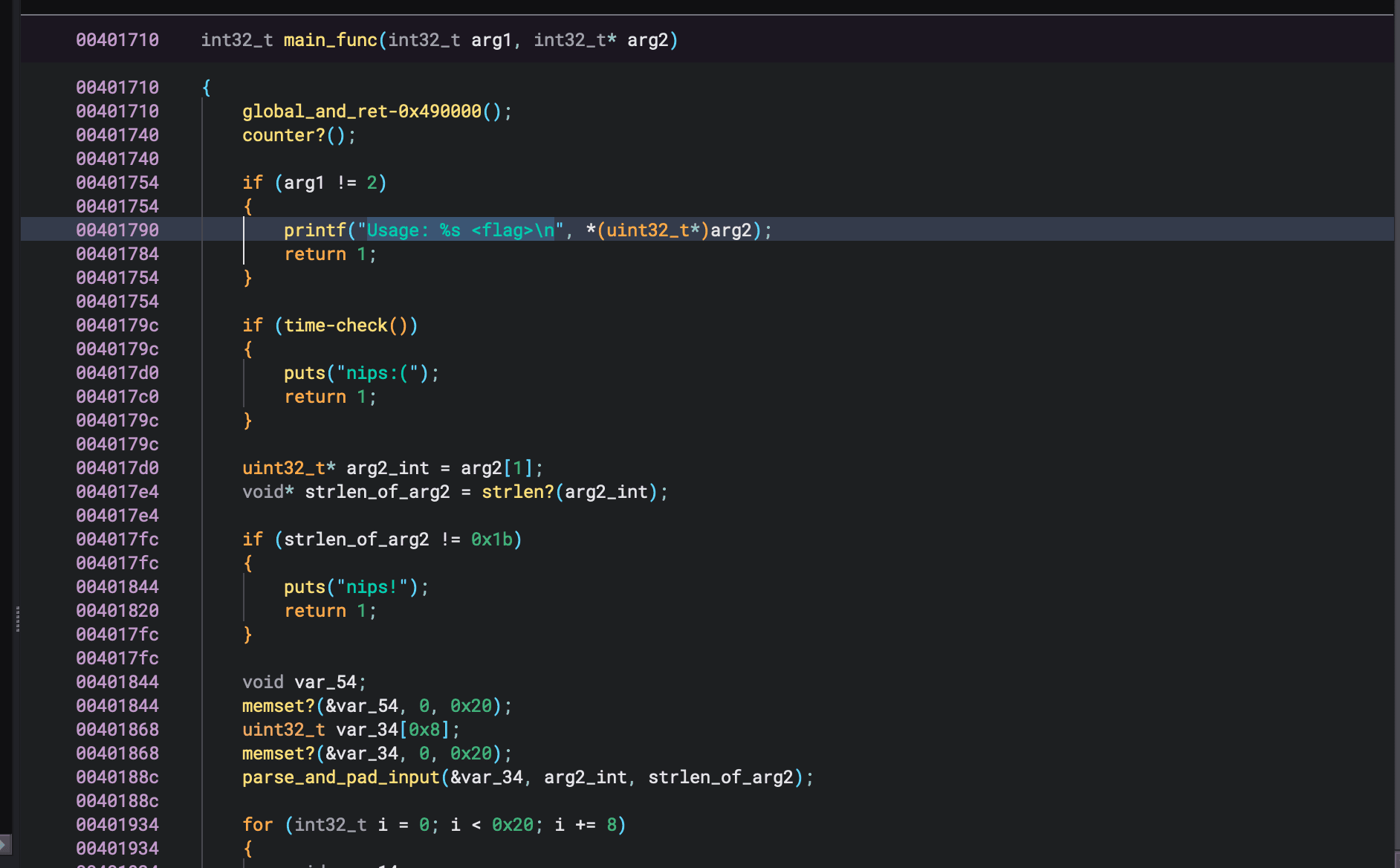
Task: Select the function name main_func
Action: [x=329, y=39]
